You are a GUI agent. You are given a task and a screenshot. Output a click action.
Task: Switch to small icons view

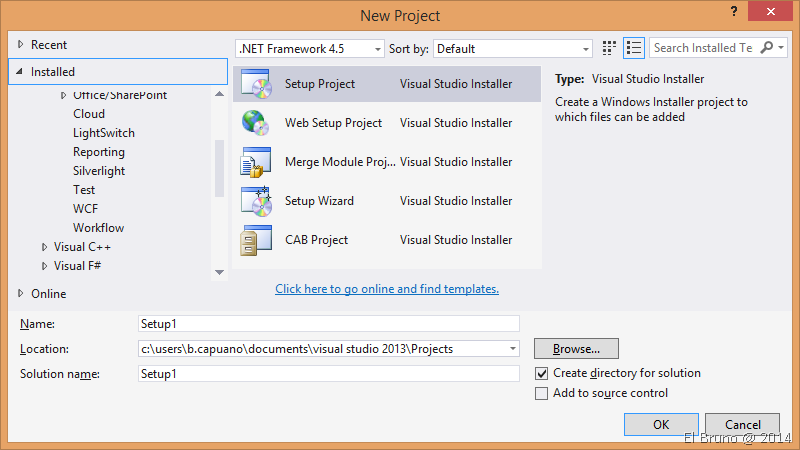610,48
